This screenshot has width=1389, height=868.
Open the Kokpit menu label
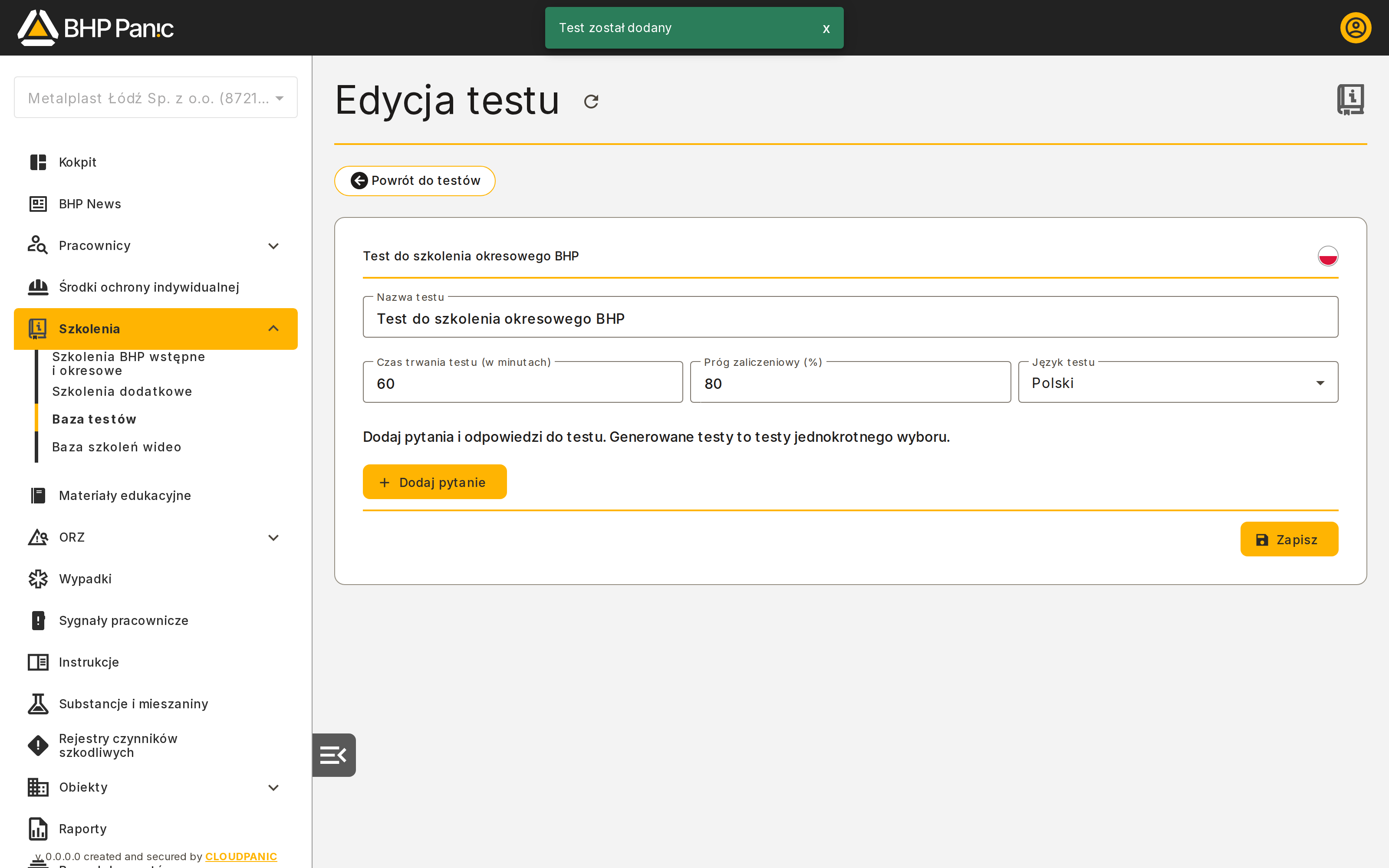[78, 162]
